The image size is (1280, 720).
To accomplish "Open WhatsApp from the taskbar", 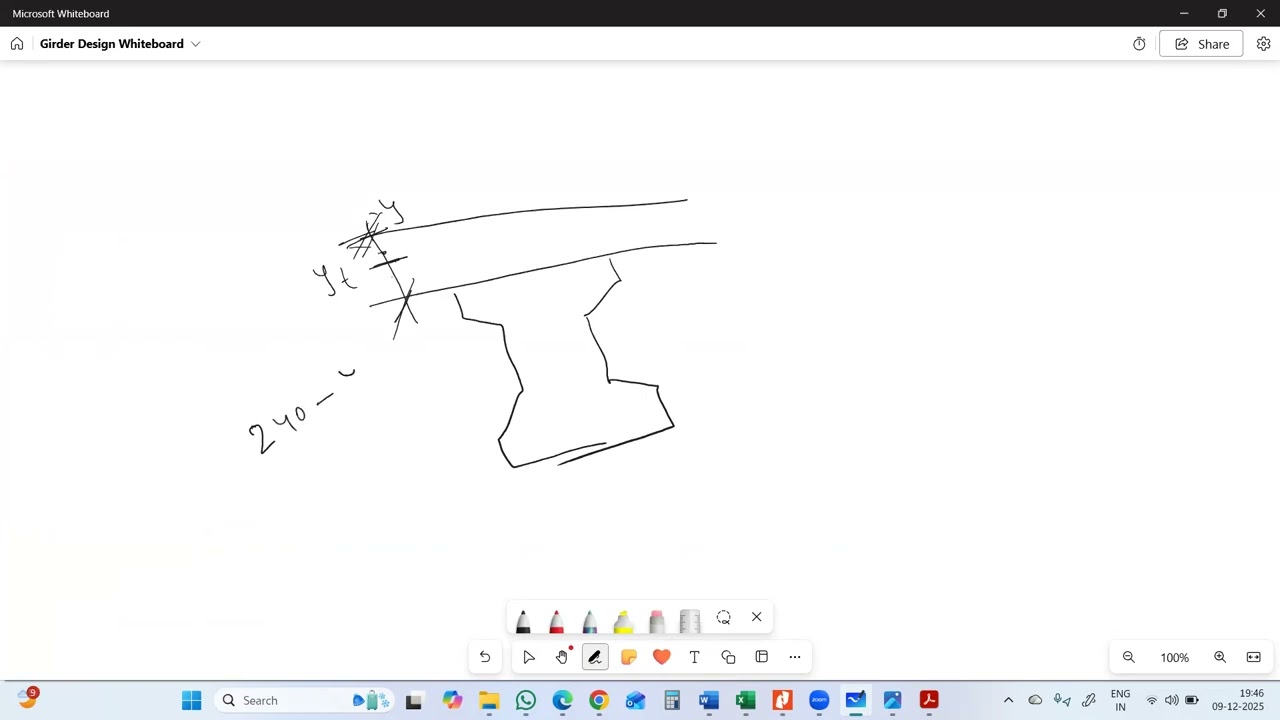I will click(526, 700).
